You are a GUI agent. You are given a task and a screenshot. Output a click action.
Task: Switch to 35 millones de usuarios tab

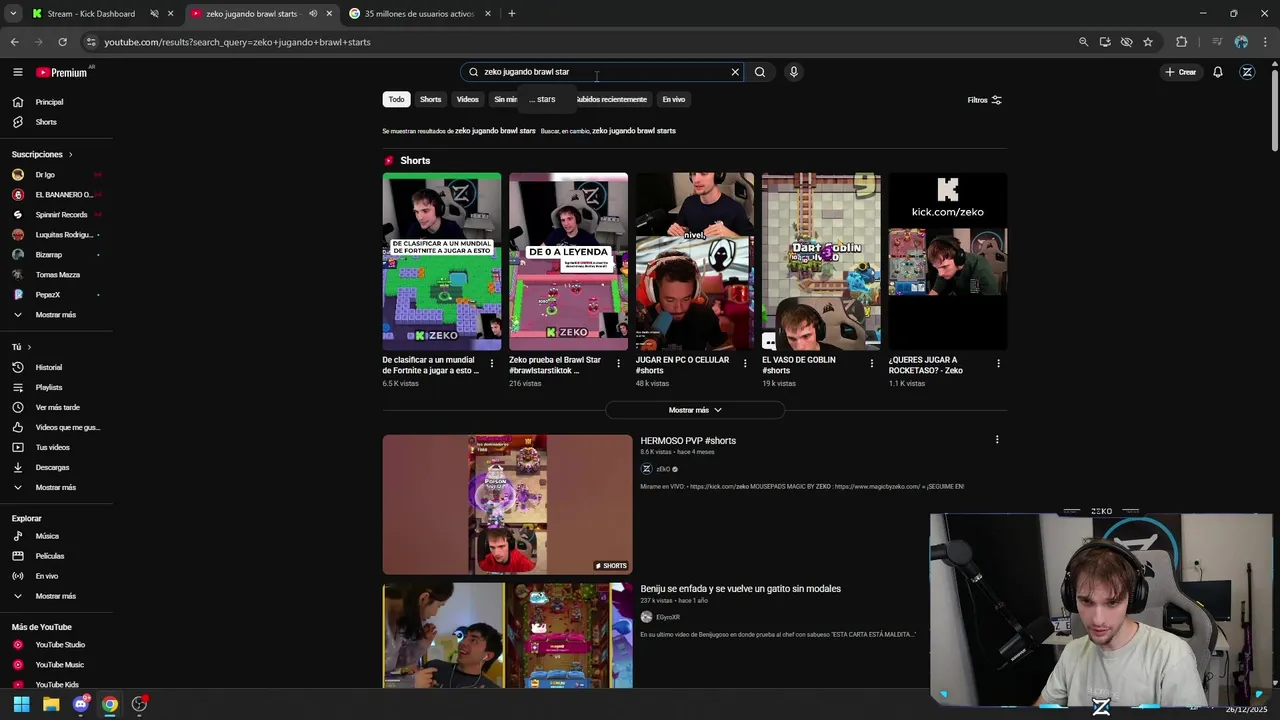coord(419,14)
